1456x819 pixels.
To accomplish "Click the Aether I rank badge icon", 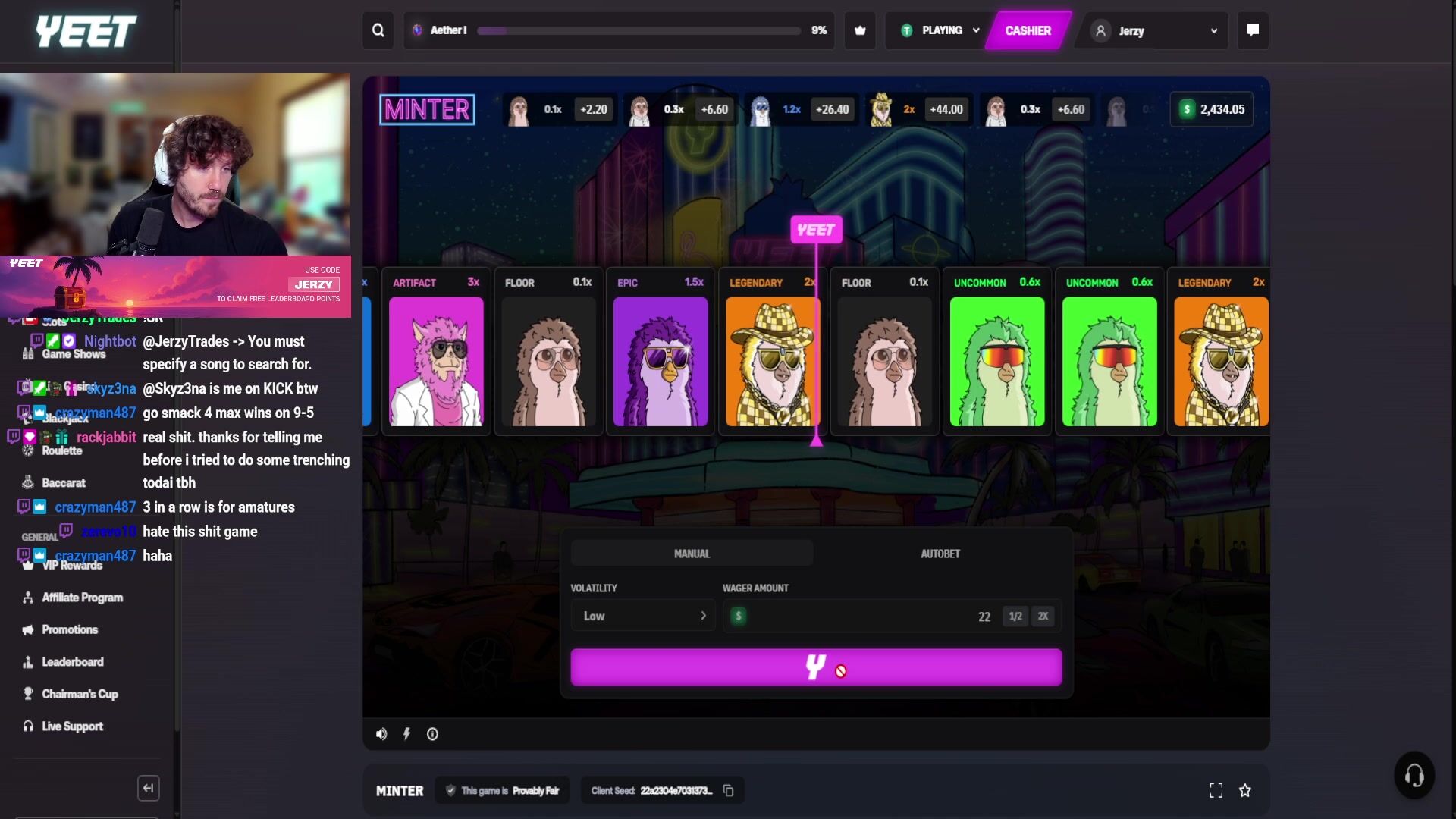I will click(x=417, y=30).
